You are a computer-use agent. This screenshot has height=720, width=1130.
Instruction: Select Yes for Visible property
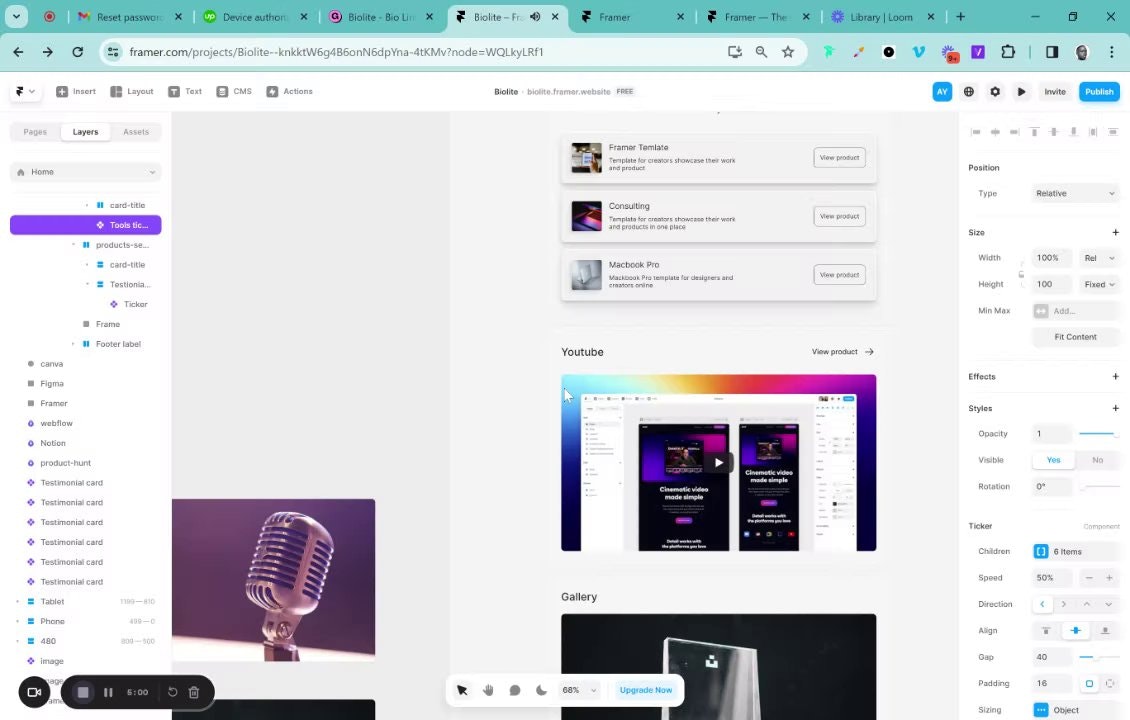pos(1053,459)
